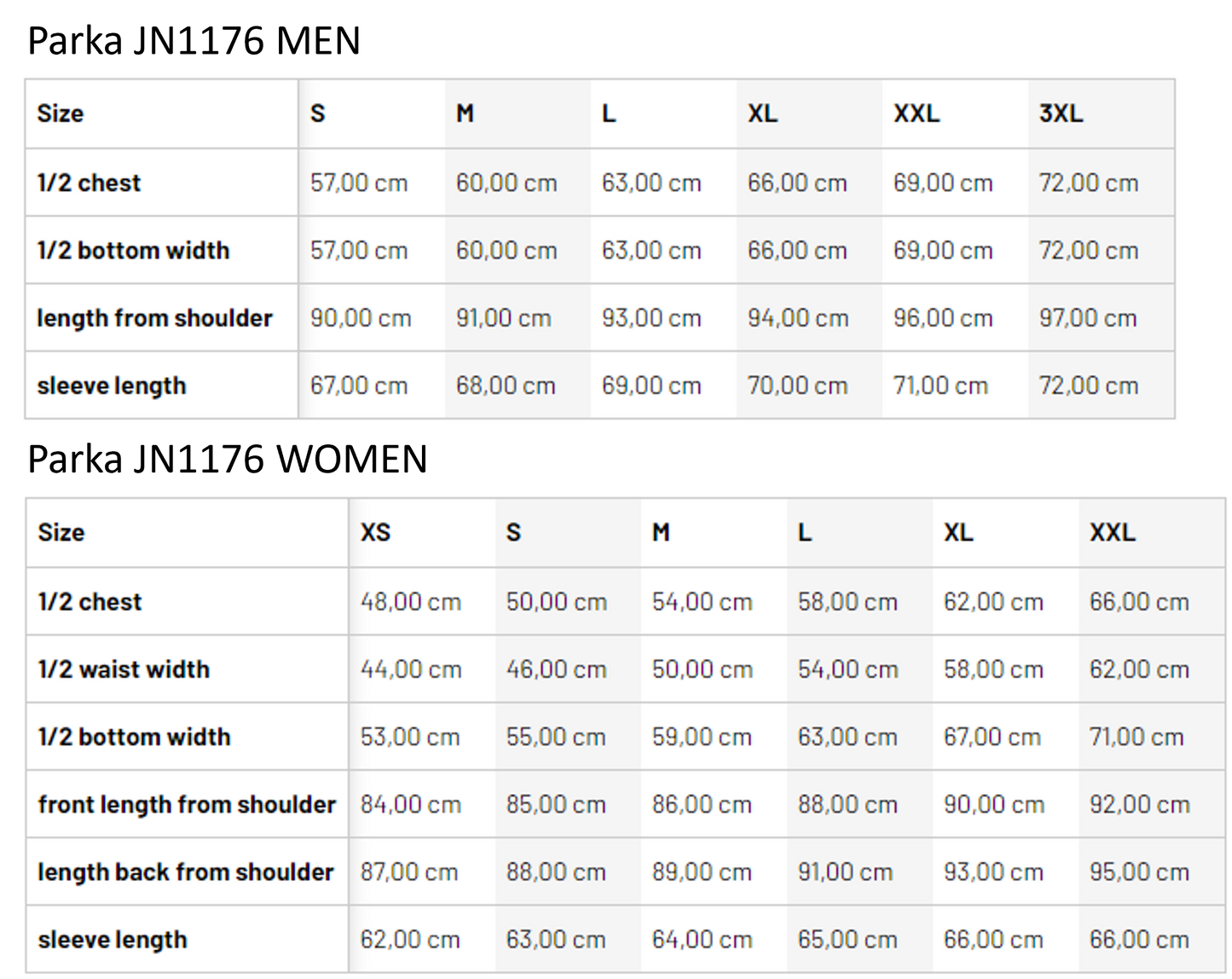Viewport: 1232px width, 979px height.
Task: Select the 92,00 cm front length cell
Action: point(1139,804)
